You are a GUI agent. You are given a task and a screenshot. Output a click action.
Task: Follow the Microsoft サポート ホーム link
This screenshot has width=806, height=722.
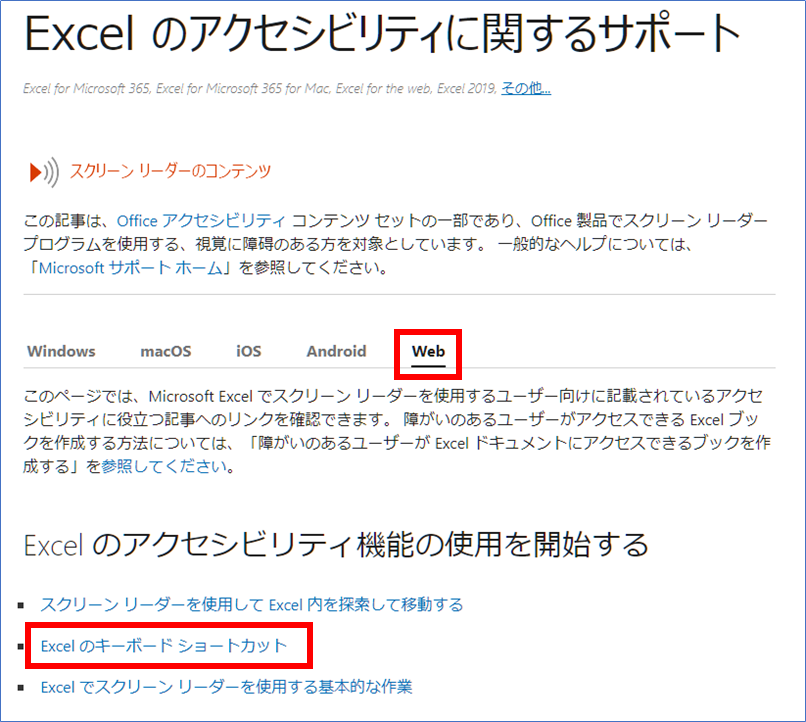[131, 268]
